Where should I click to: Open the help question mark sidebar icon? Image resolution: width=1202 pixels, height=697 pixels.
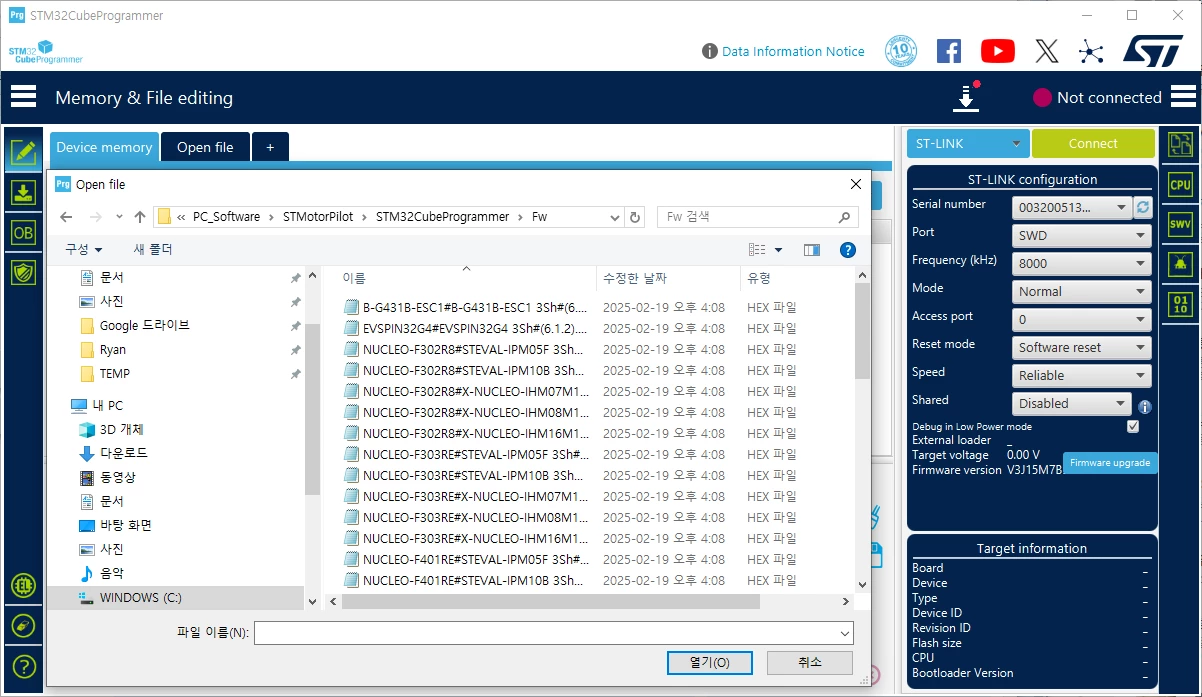pyautogui.click(x=24, y=666)
